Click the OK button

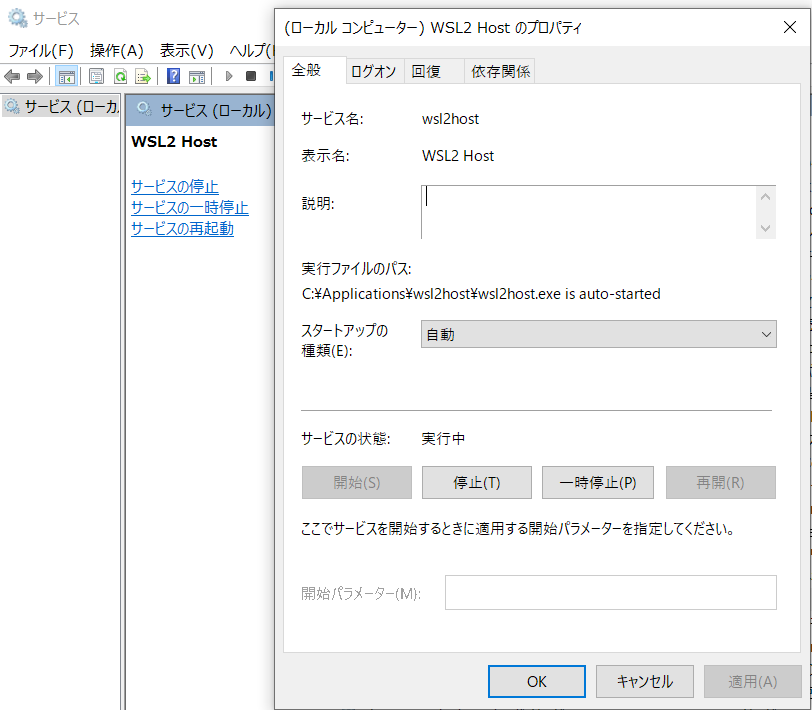coord(536,682)
